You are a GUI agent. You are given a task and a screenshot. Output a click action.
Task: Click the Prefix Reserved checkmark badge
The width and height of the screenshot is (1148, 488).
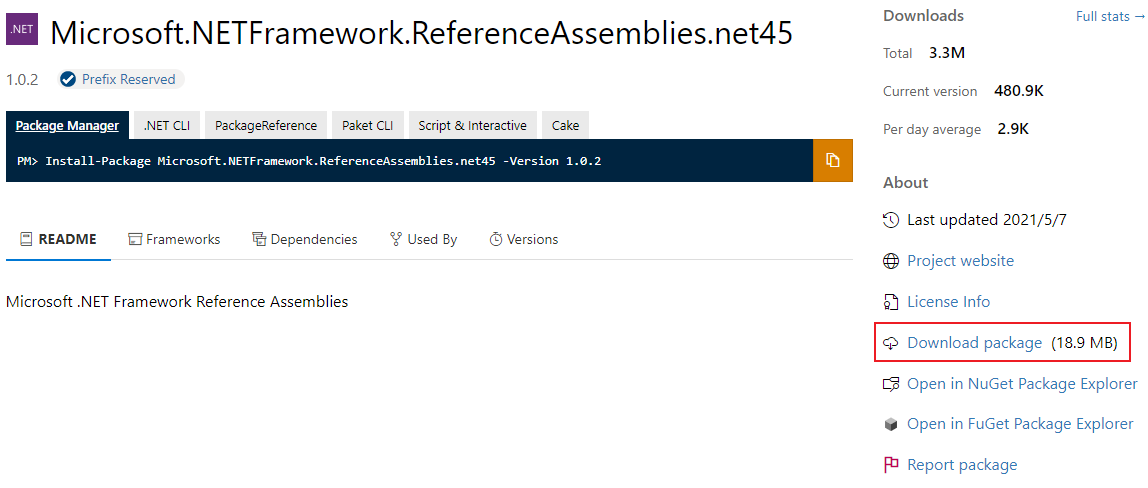68,80
